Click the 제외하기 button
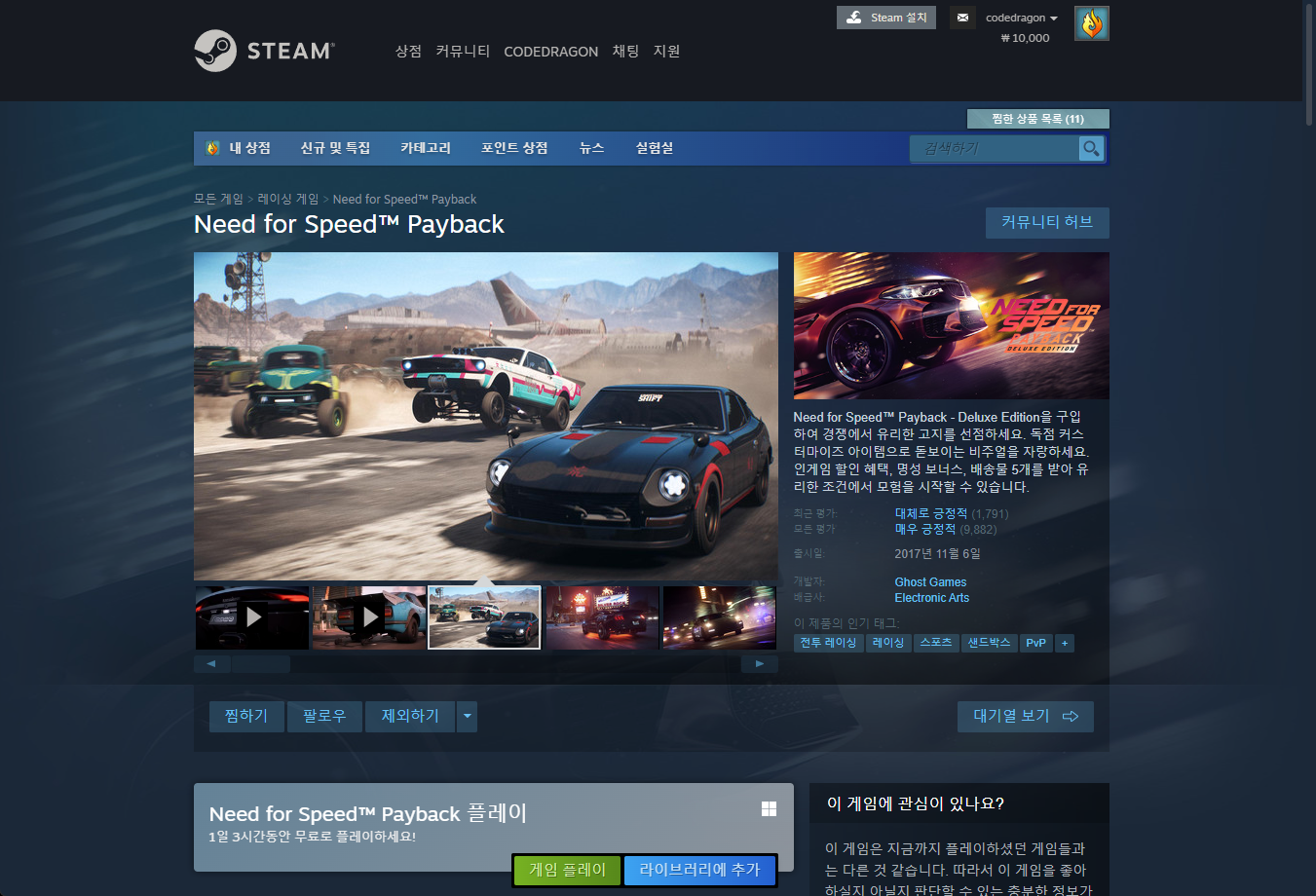 coord(410,717)
